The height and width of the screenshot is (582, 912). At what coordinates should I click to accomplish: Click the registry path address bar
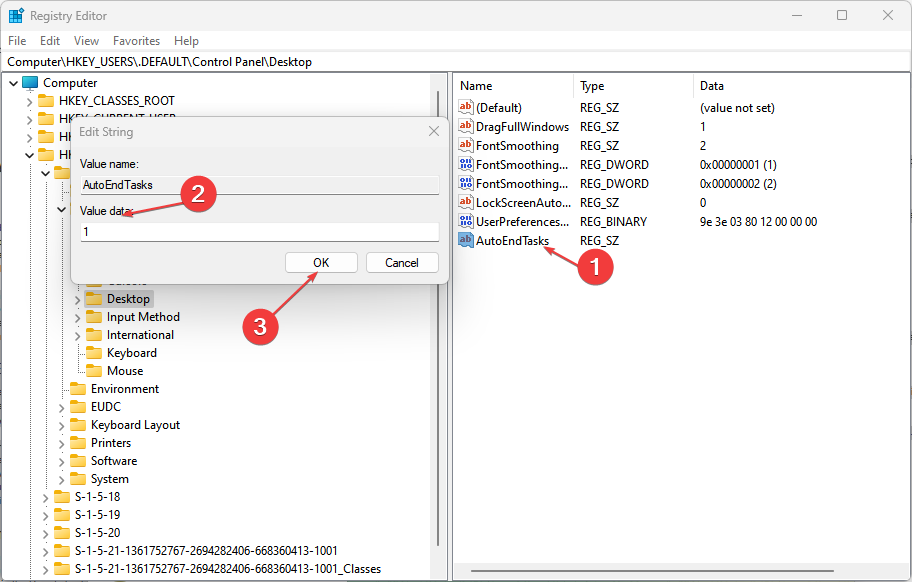tap(455, 62)
